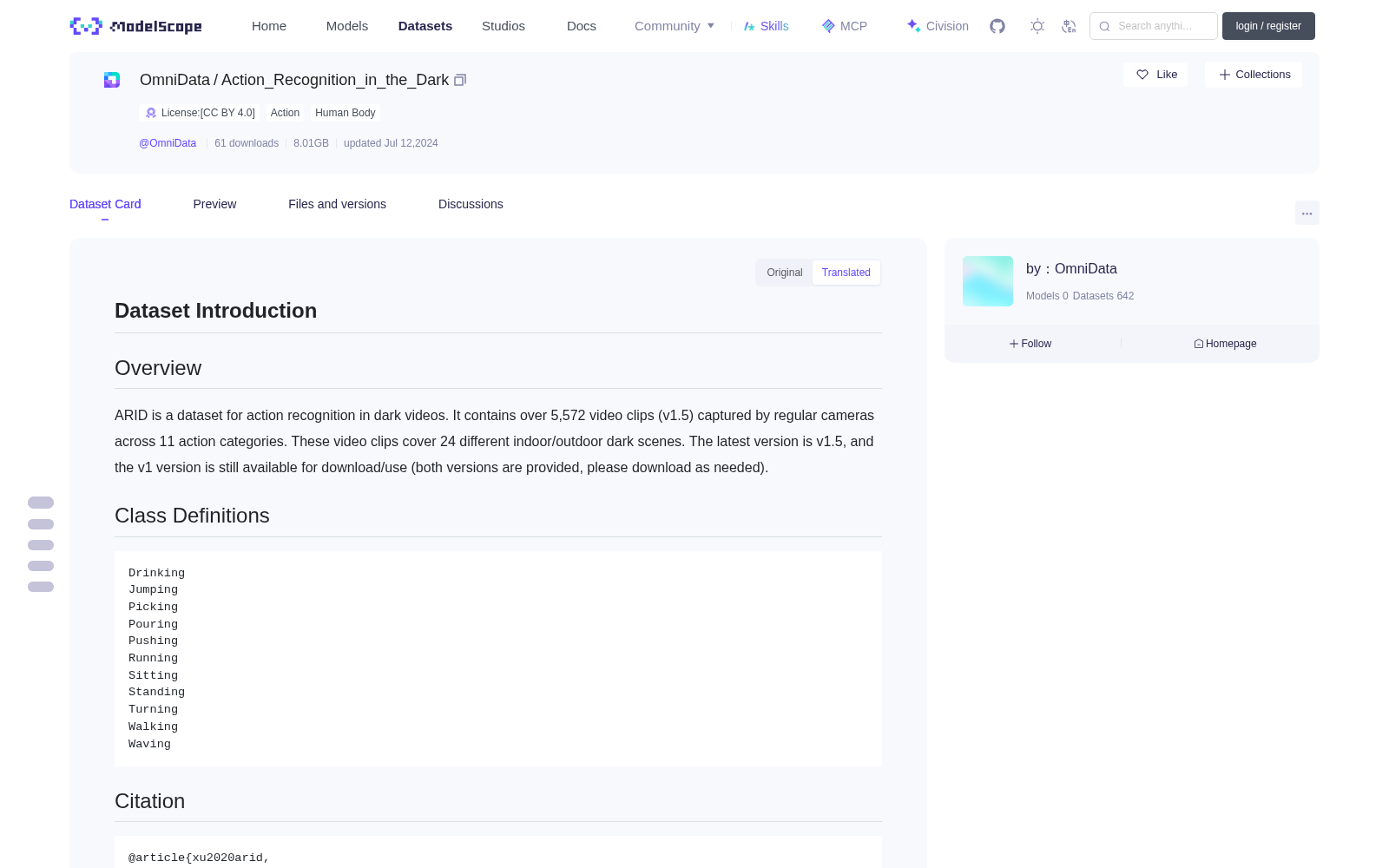Open the Datasets section
The width and height of the screenshot is (1389, 868).
[x=425, y=26]
